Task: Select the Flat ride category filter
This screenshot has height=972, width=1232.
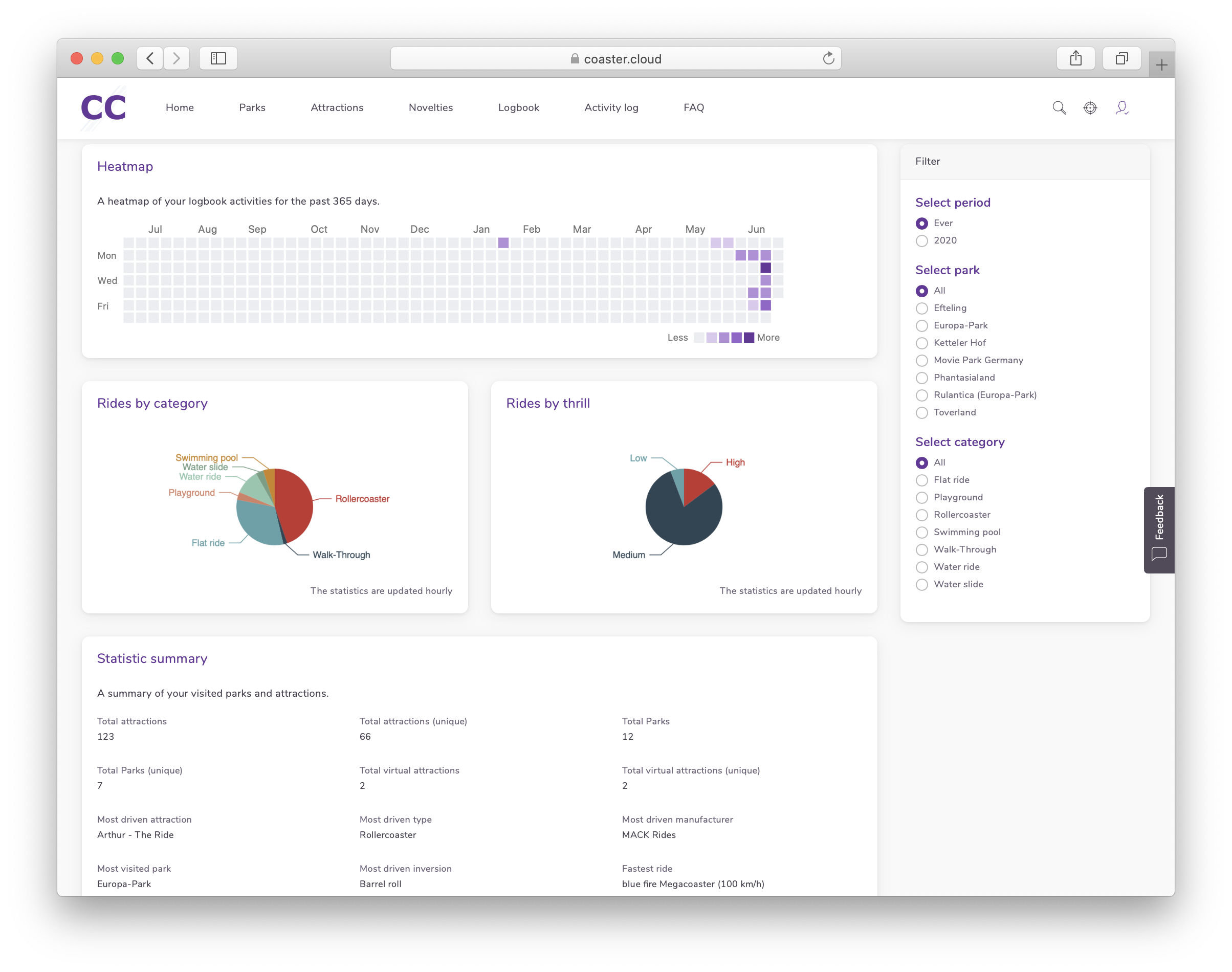Action: [921, 480]
